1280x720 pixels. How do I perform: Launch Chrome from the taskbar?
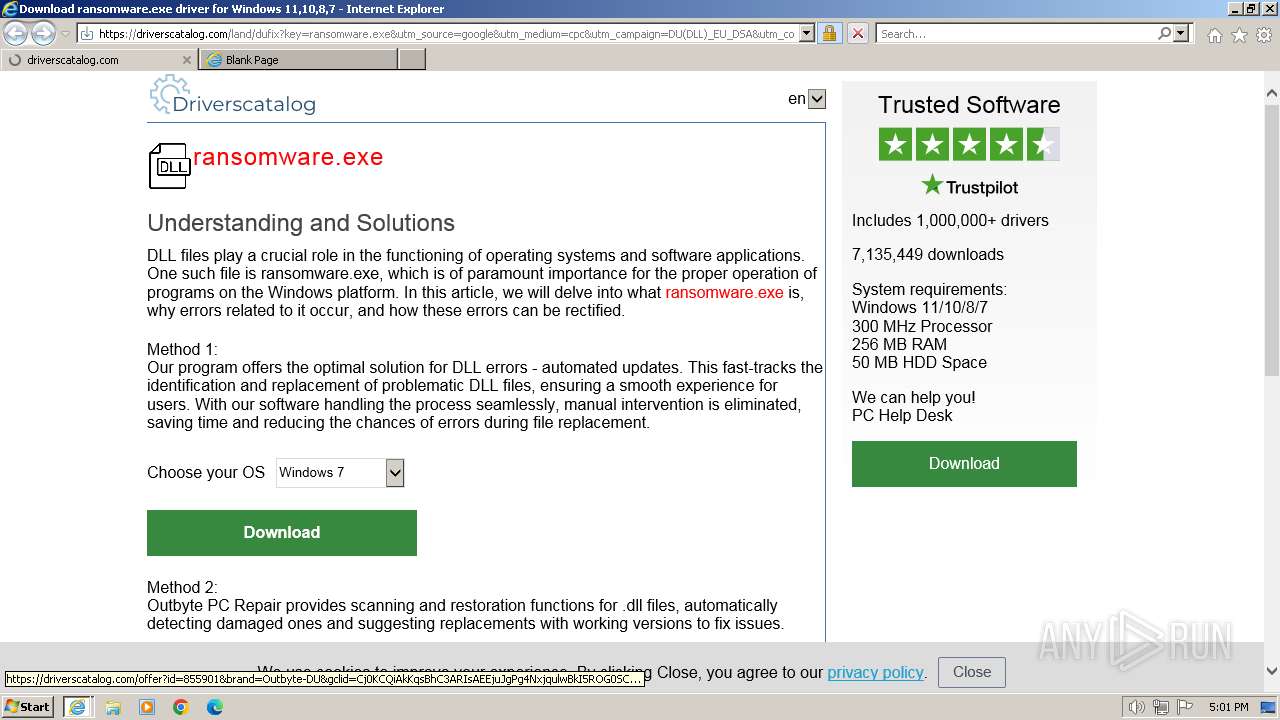[181, 707]
